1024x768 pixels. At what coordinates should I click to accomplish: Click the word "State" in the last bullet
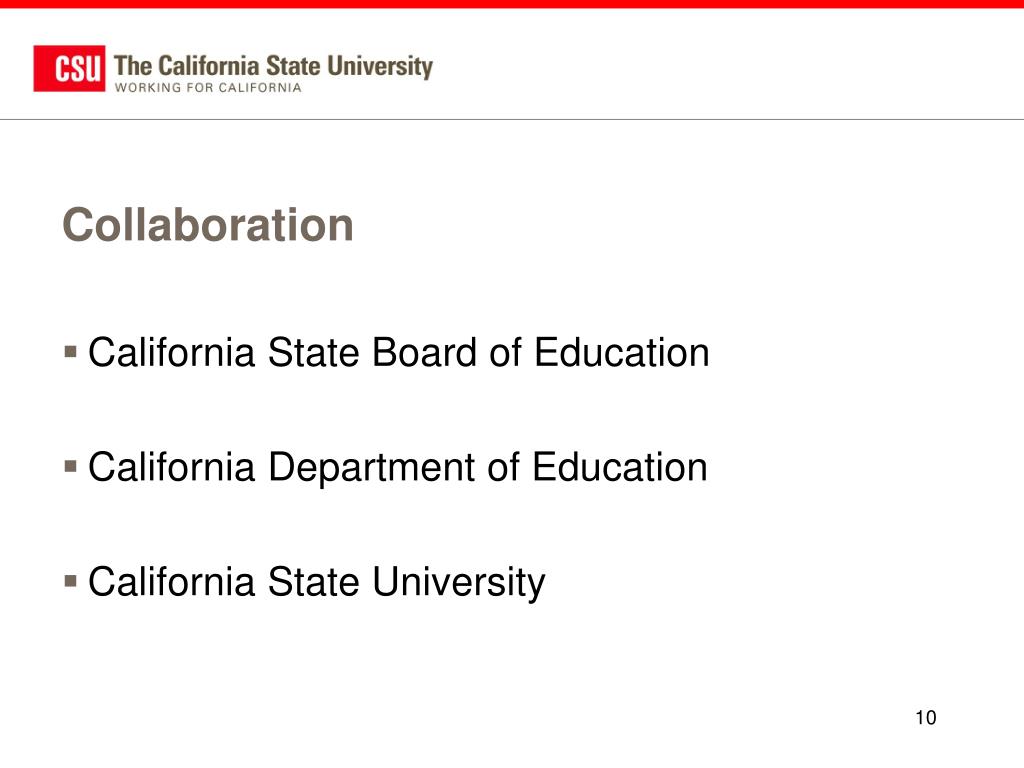[313, 581]
